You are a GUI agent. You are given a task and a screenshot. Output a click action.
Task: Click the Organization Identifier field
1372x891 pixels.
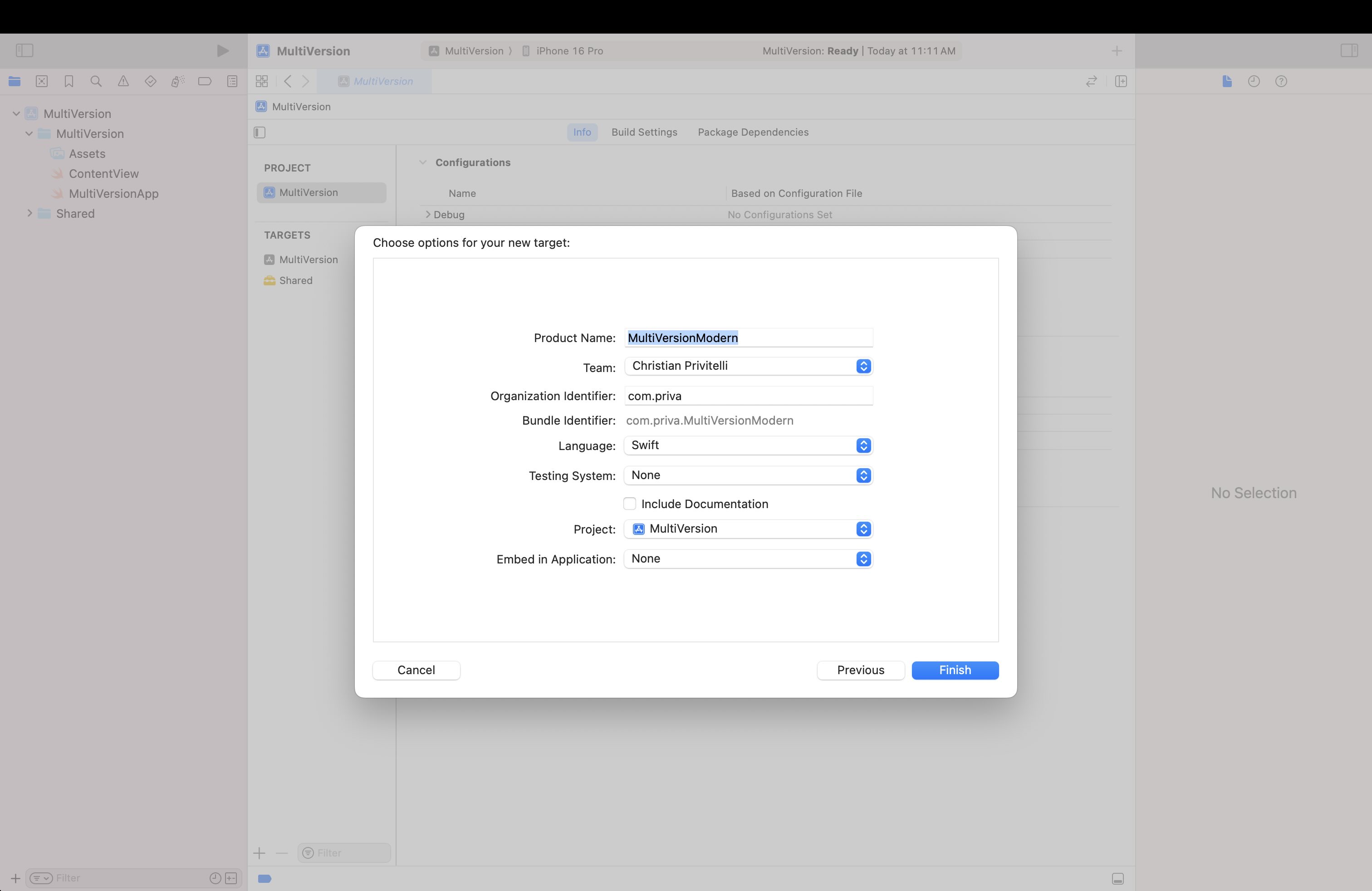(x=748, y=396)
